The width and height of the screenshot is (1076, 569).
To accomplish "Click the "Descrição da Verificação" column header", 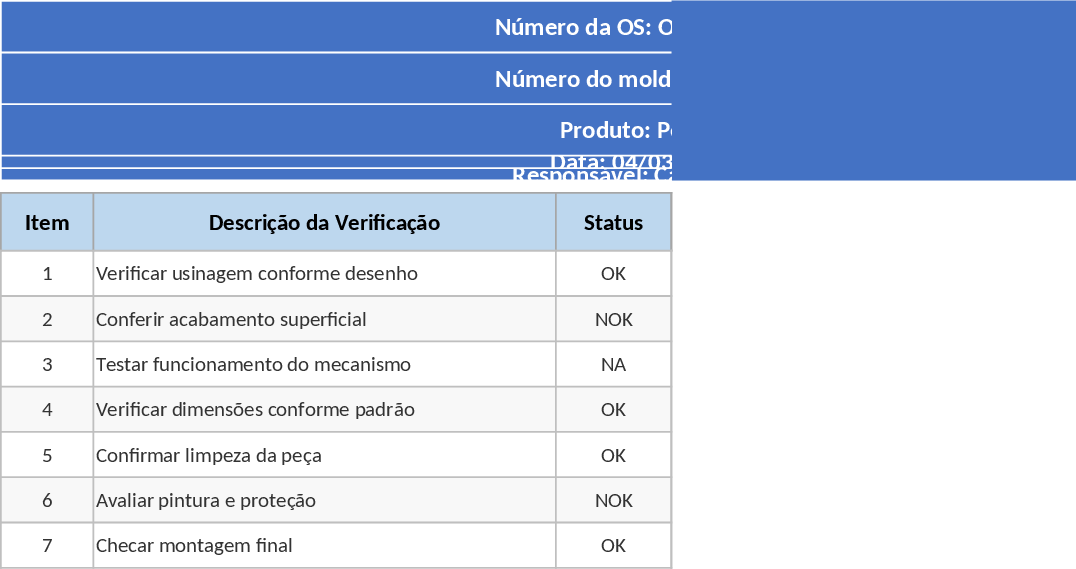I will click(x=324, y=222).
